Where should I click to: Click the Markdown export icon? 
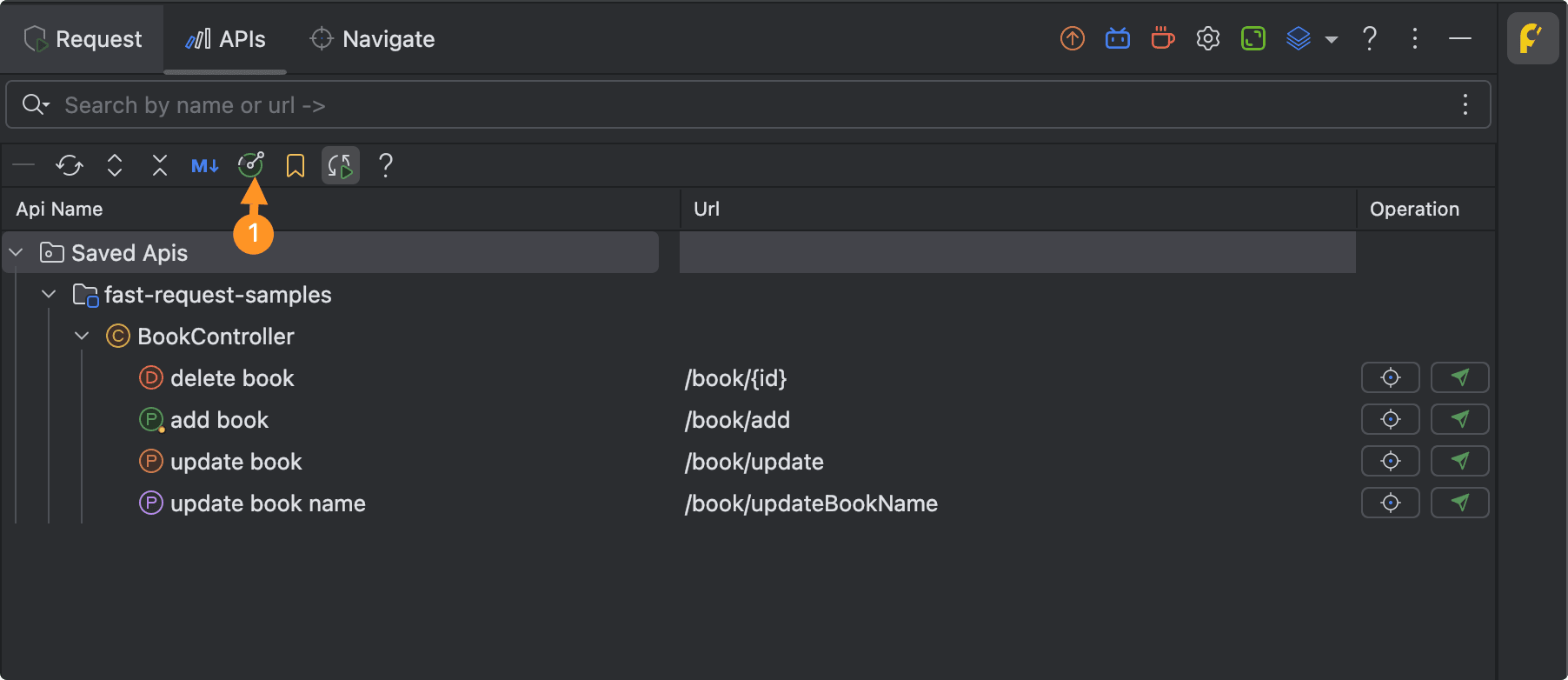pos(205,165)
